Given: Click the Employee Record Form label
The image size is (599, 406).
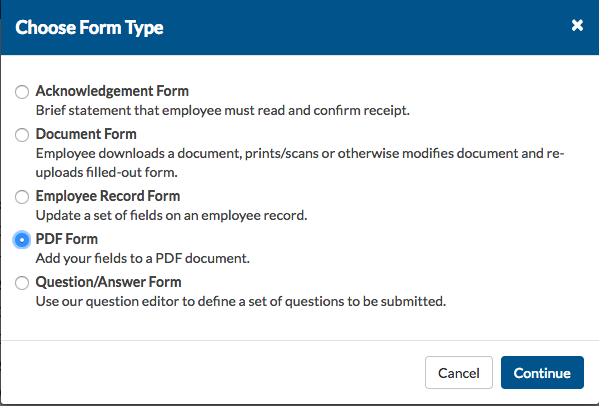Looking at the screenshot, I should tap(108, 196).
